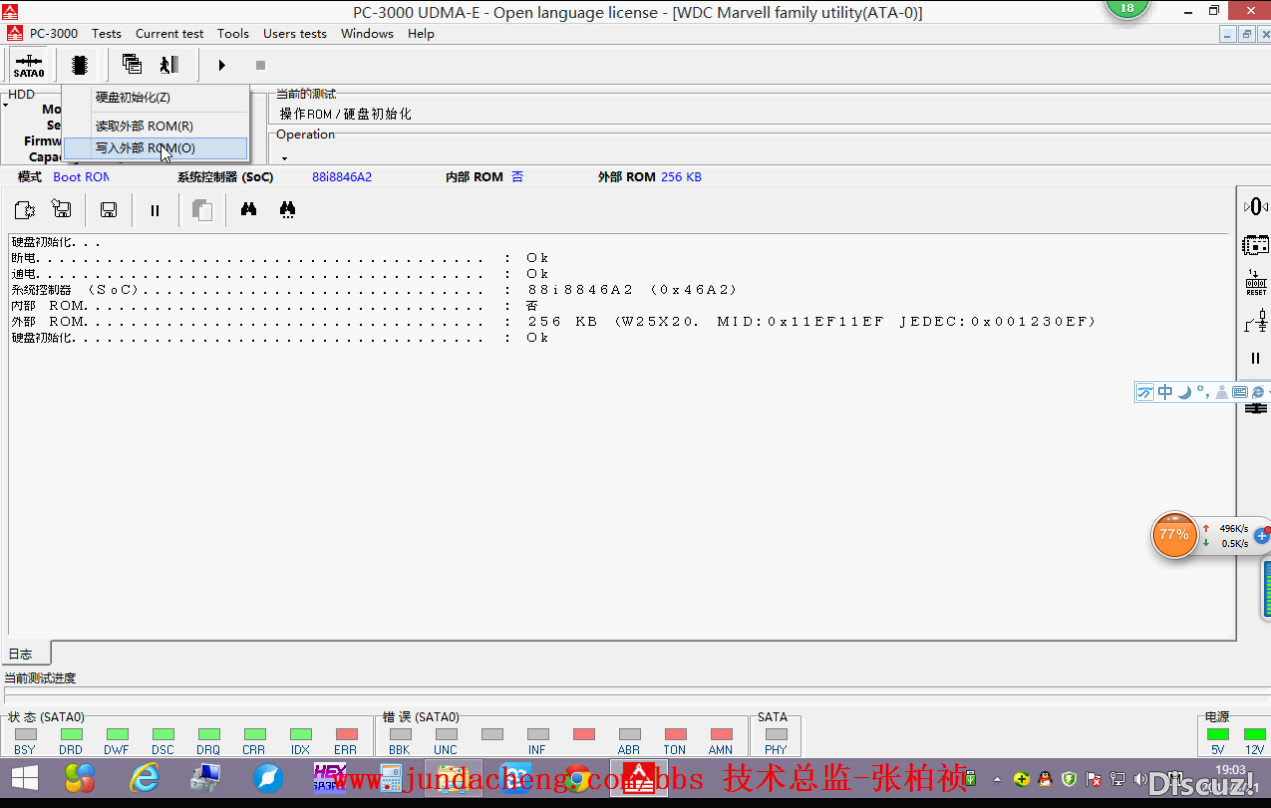
Task: Pause log output in log toolbar
Action: point(155,210)
